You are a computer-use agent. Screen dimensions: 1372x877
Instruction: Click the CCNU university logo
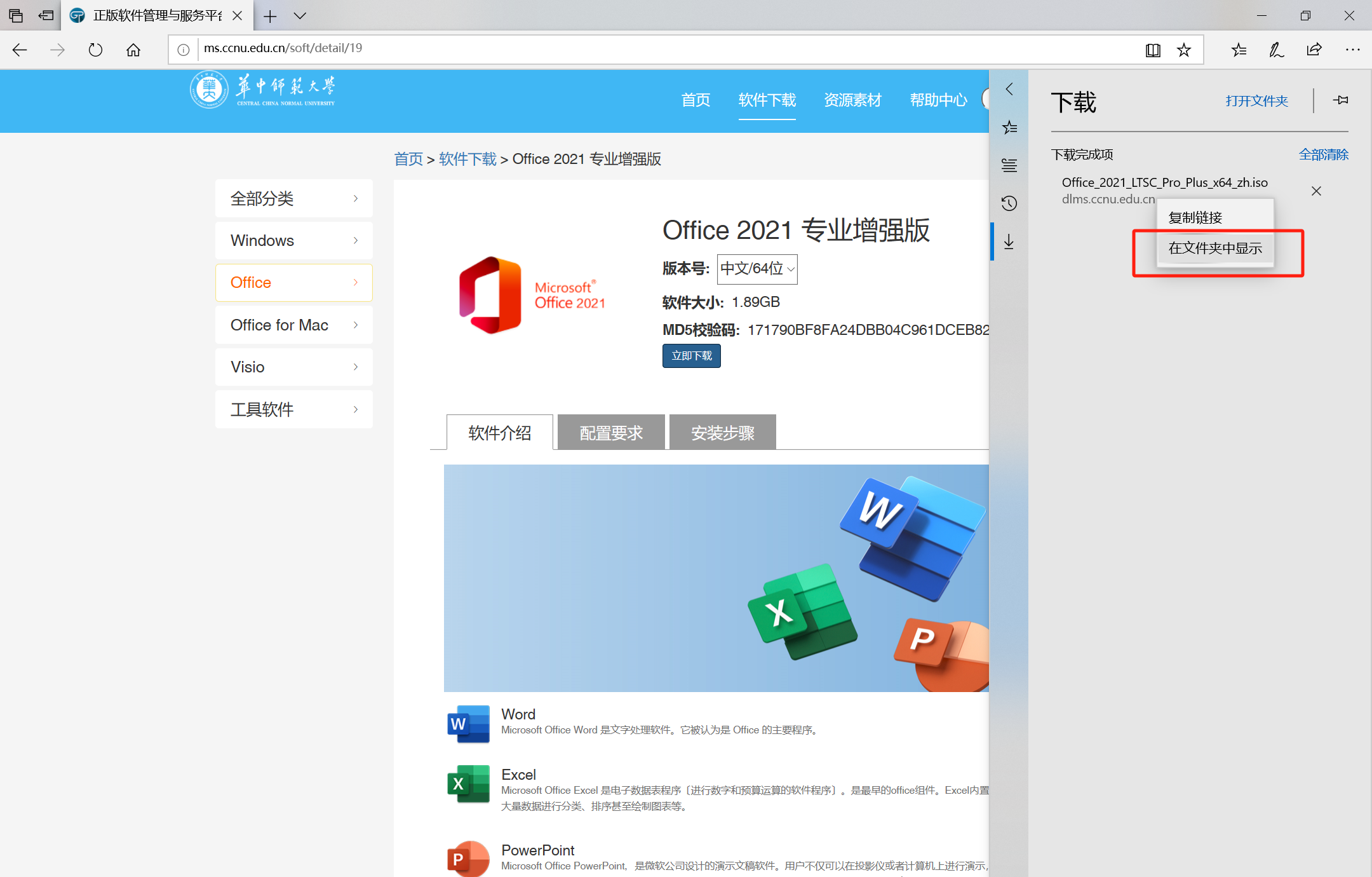tap(262, 90)
